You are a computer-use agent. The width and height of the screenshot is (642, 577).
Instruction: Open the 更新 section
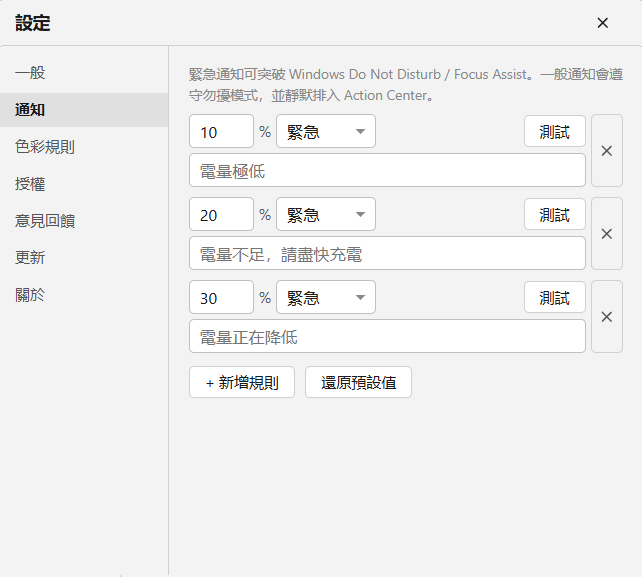tap(84, 258)
